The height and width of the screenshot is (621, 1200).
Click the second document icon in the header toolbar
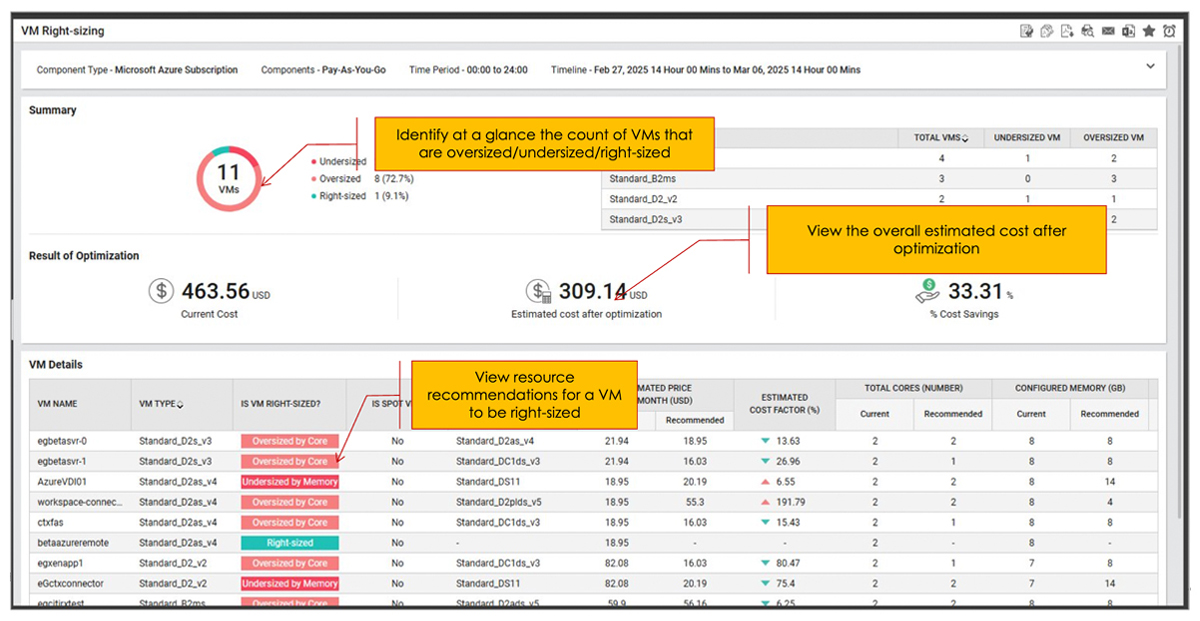1046,31
